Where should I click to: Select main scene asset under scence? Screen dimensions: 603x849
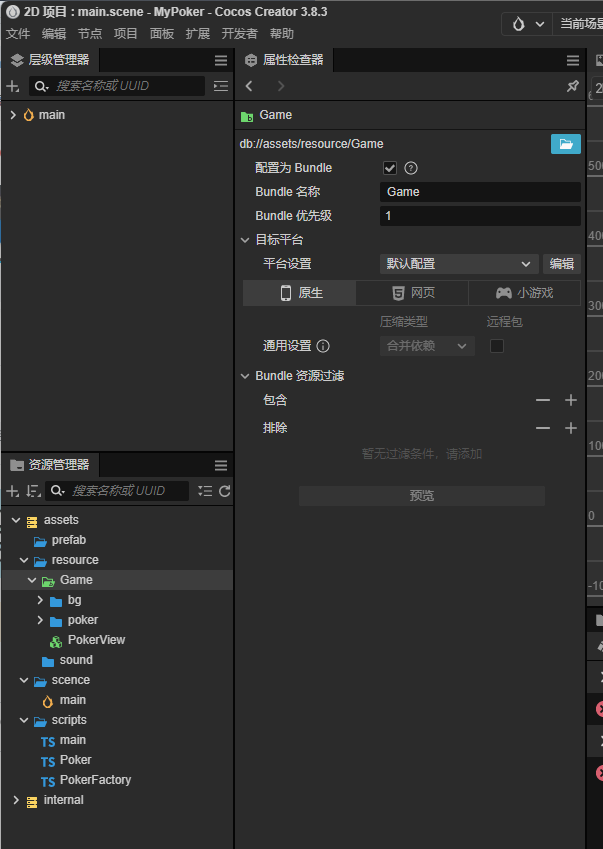point(73,700)
